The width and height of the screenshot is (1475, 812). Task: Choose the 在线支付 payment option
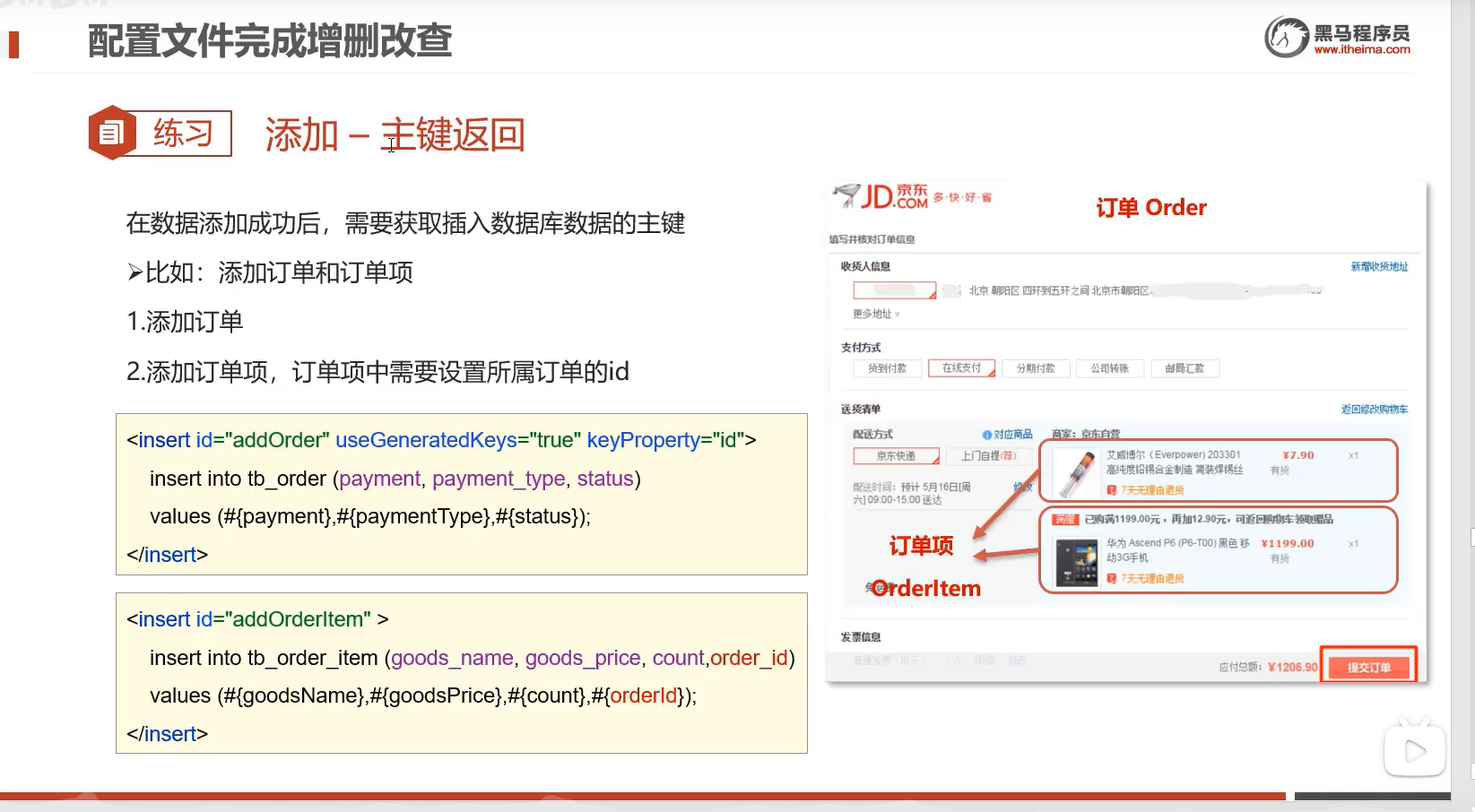coord(961,368)
